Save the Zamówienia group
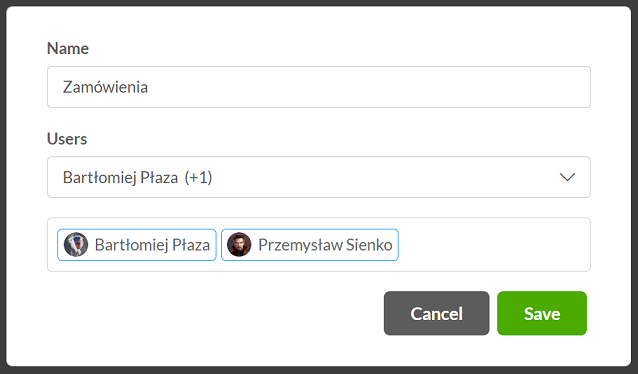This screenshot has height=374, width=638. (x=542, y=313)
